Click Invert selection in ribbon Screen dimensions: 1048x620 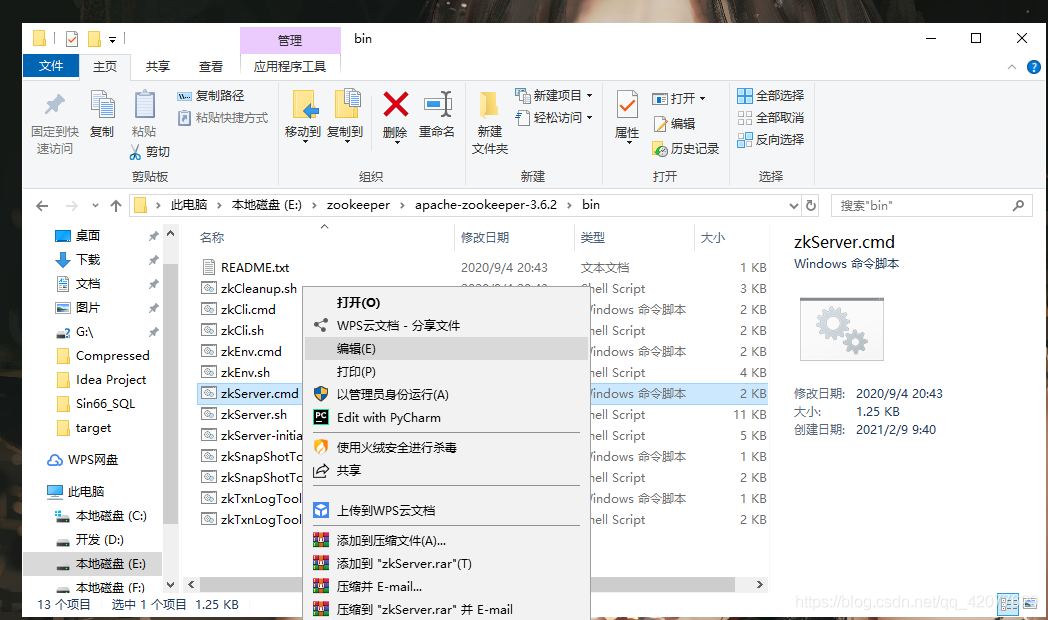tap(771, 140)
